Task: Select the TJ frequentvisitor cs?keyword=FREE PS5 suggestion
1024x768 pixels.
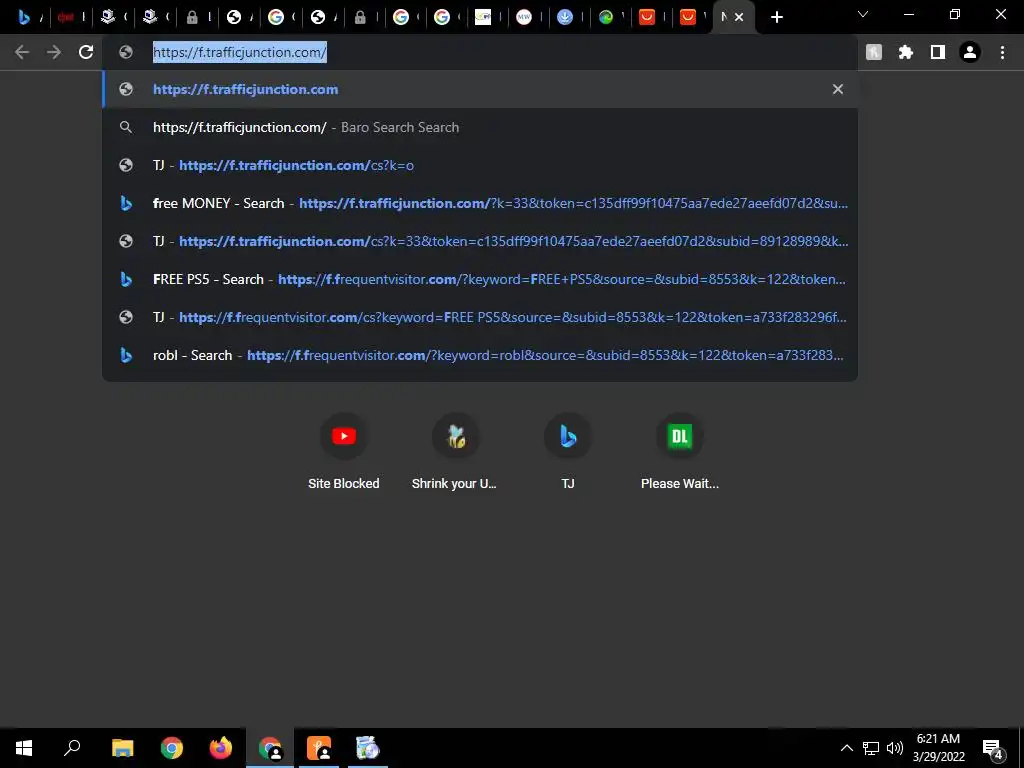Action: [x=480, y=317]
